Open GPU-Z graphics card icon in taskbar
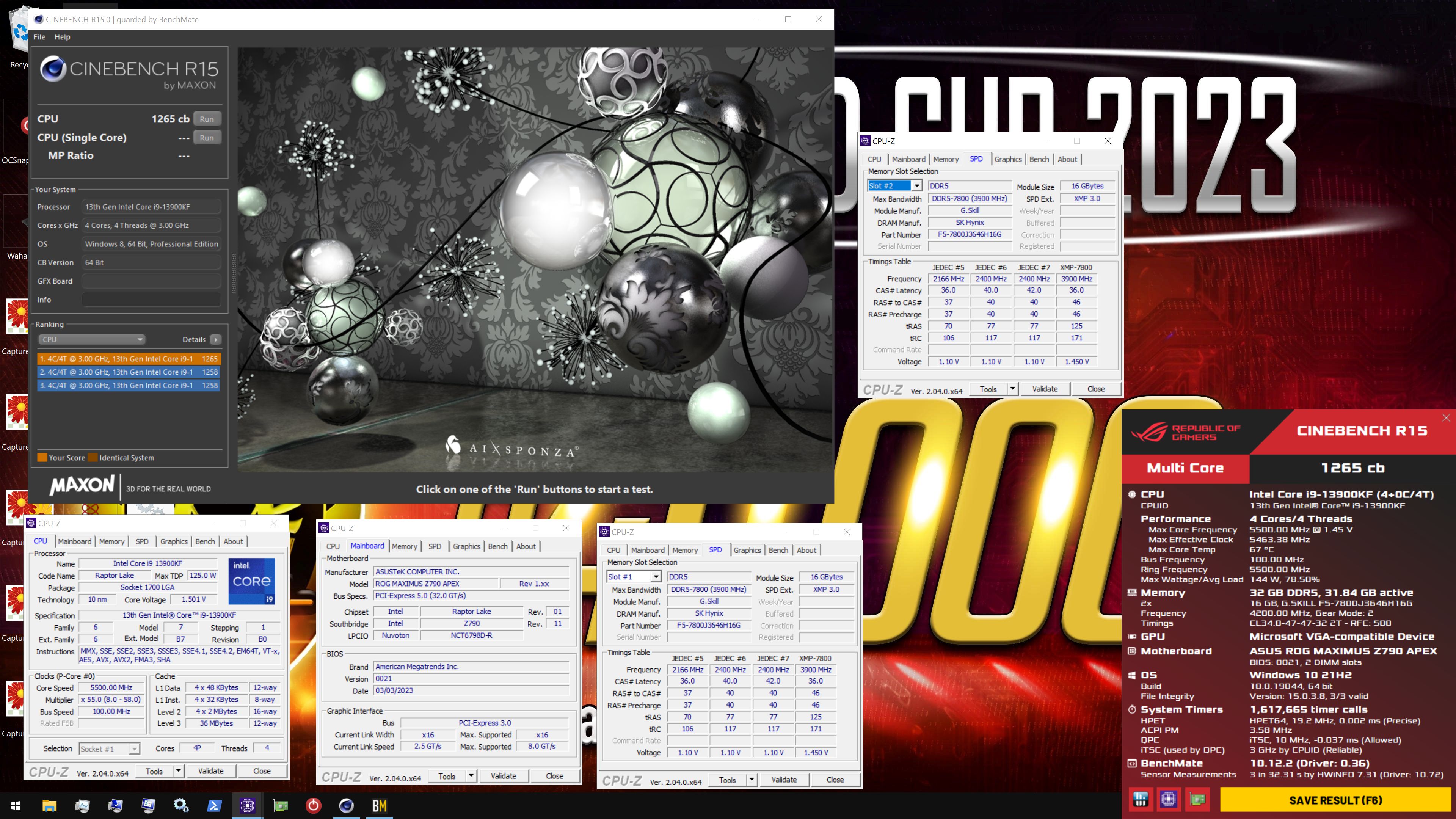Screen dimensions: 1456x819 tap(280, 805)
